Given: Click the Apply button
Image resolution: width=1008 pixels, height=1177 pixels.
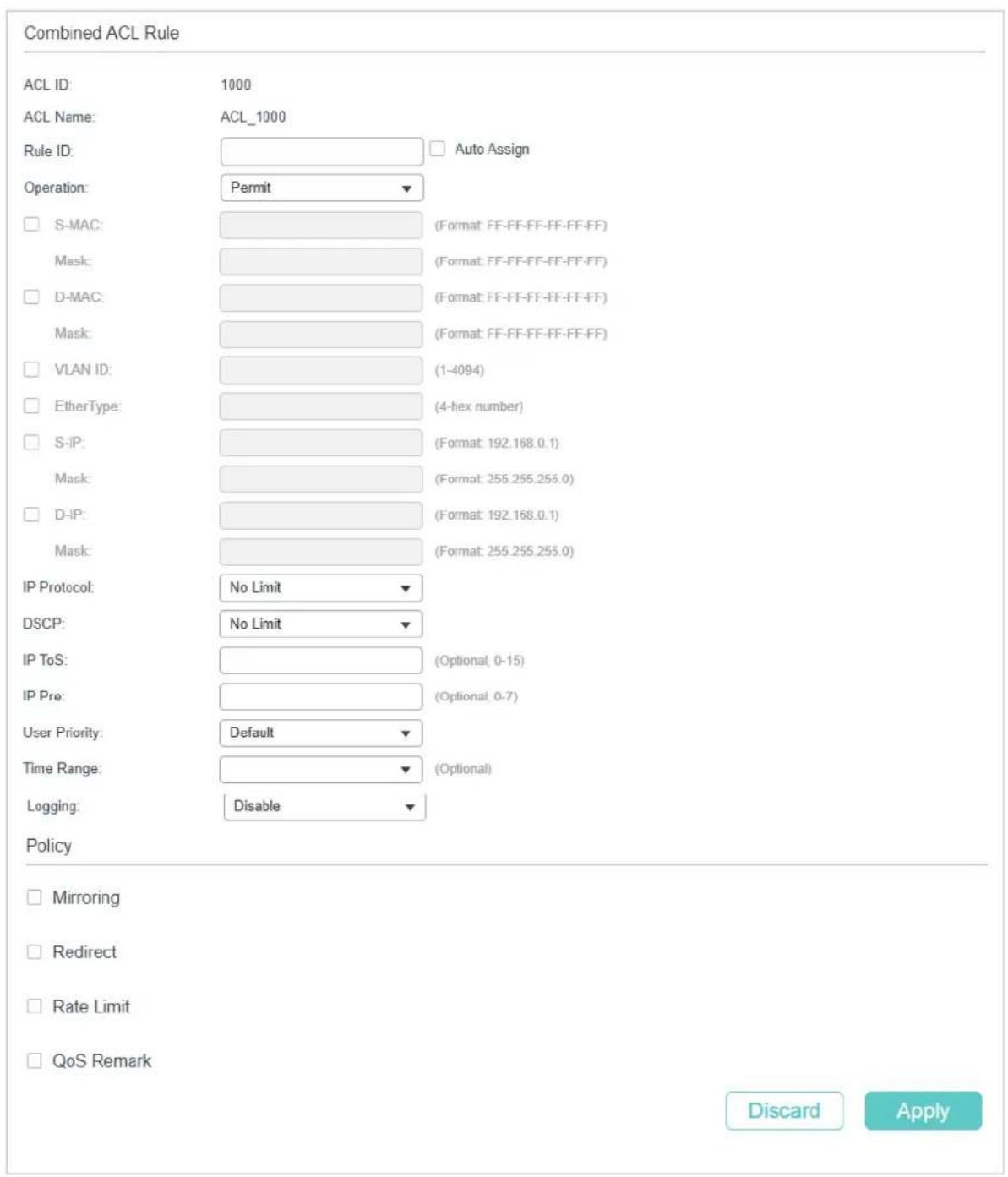Looking at the screenshot, I should click(x=923, y=1110).
